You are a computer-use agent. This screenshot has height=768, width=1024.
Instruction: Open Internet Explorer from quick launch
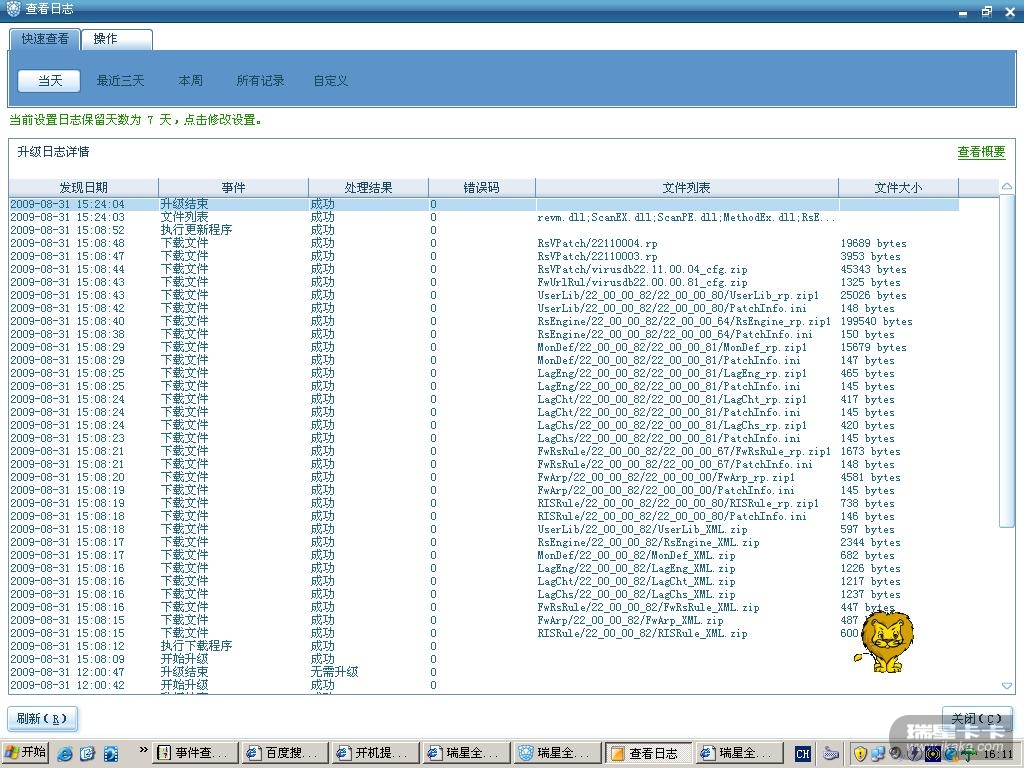click(x=65, y=753)
